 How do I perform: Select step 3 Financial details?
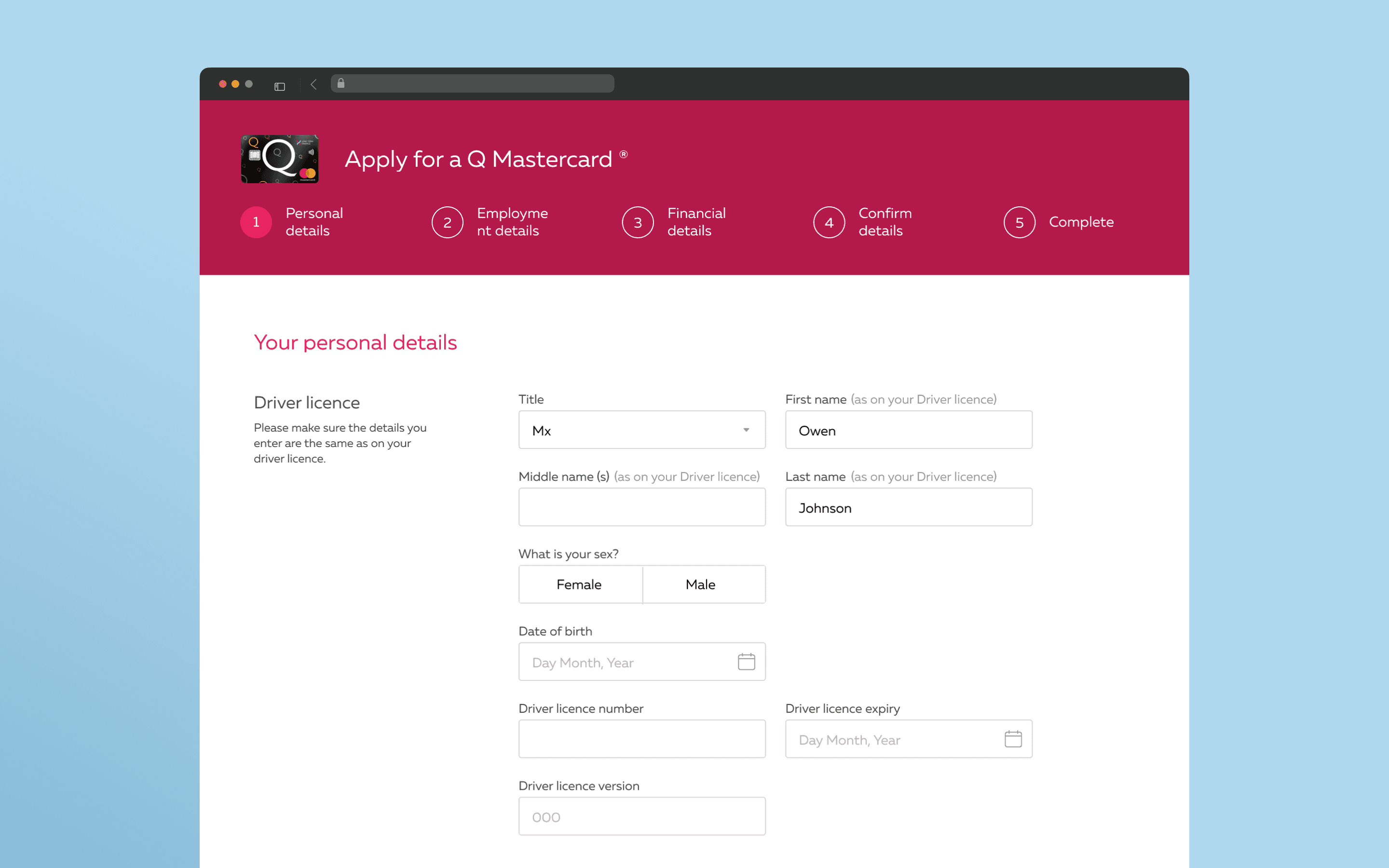point(674,222)
